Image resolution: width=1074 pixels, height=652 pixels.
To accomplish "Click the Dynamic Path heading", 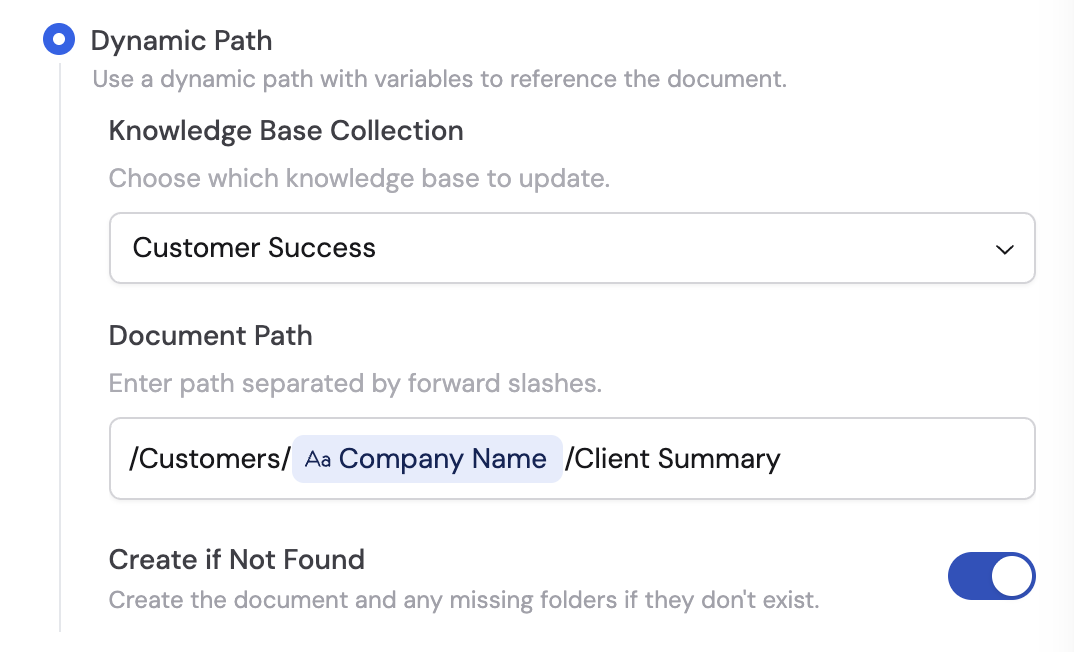I will click(x=182, y=41).
